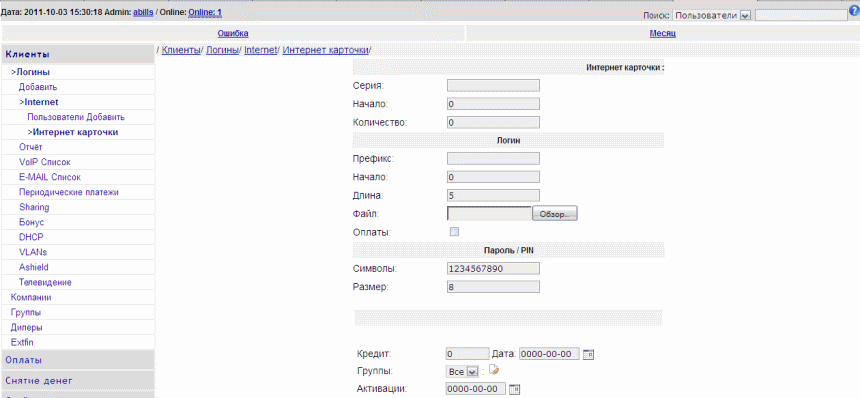
Task: Open the Дилеры sidebar item
Action: [26, 327]
